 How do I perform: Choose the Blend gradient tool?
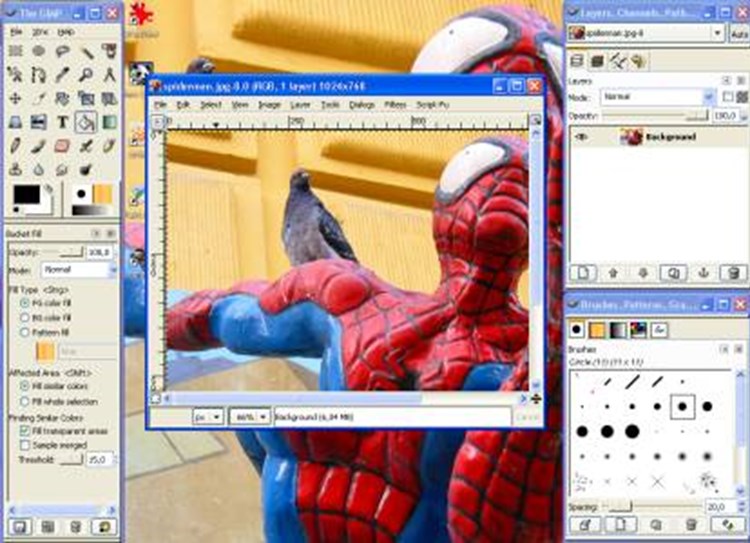(110, 122)
